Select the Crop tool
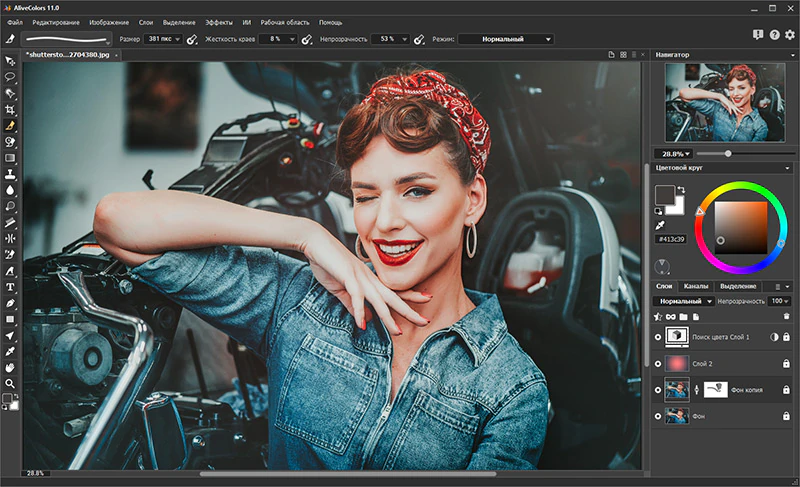 pyautogui.click(x=10, y=109)
